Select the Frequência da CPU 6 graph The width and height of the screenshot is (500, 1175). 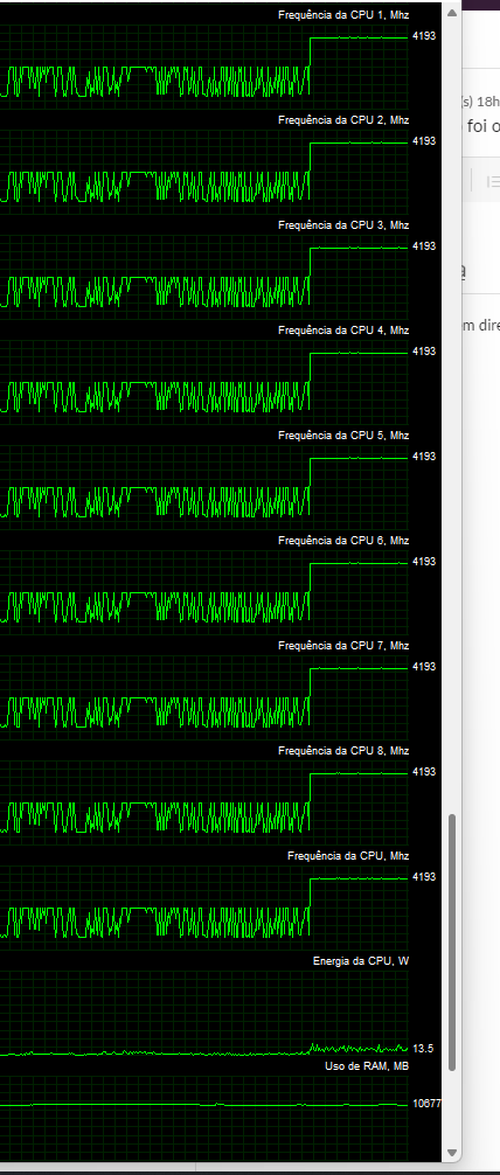(205, 586)
